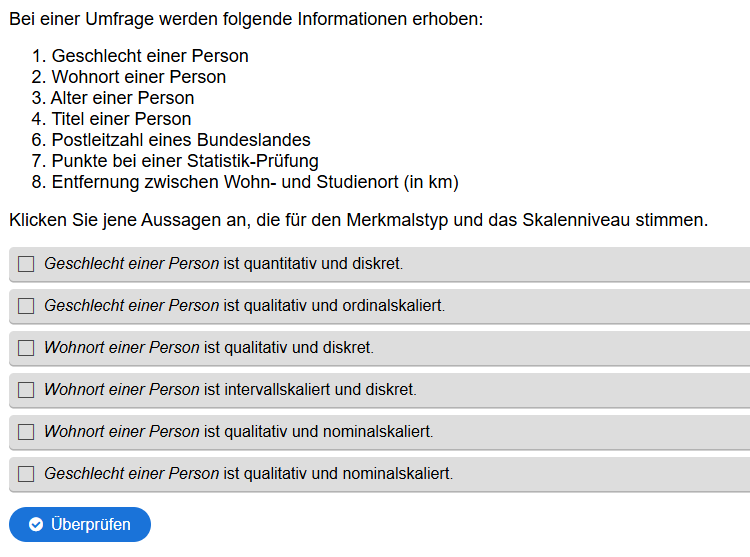Click list item 'Punkte bei einer Statistik-Prüfung'

[184, 161]
